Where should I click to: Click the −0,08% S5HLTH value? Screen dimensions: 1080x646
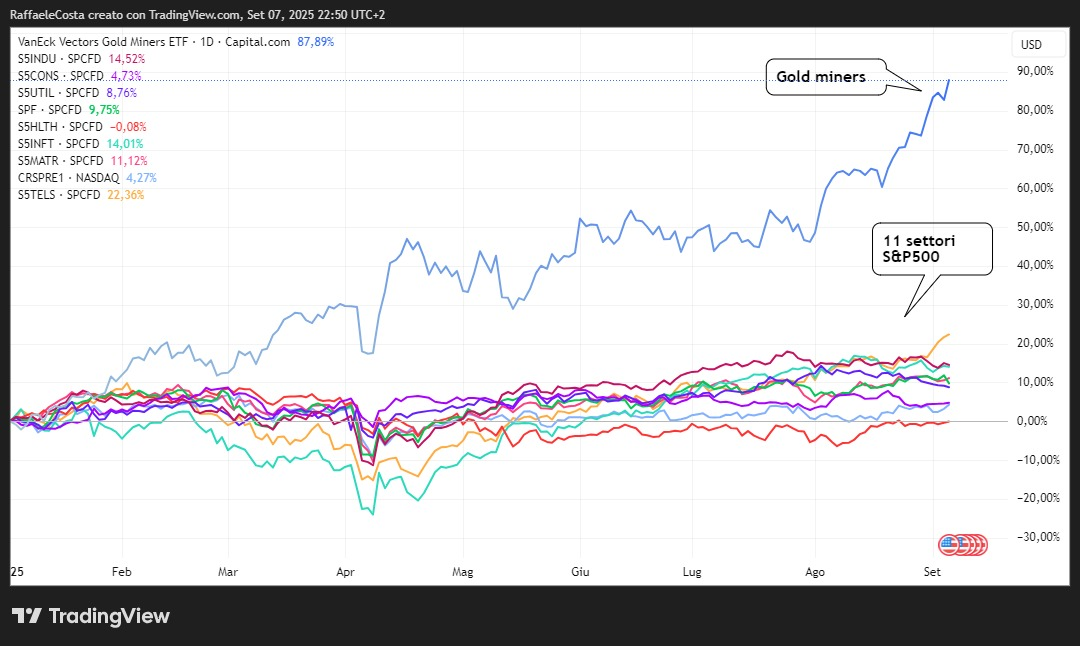pyautogui.click(x=127, y=127)
